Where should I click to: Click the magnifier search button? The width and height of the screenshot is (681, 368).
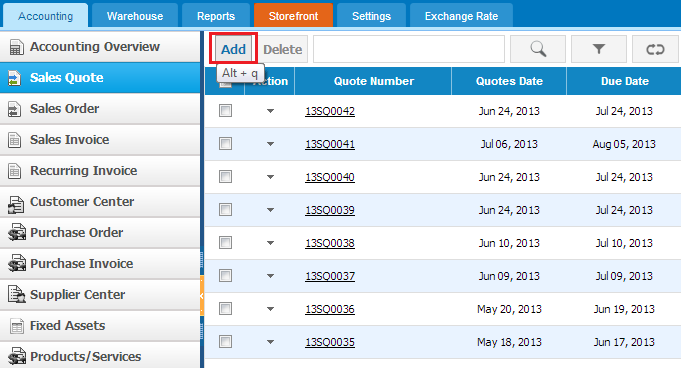pos(538,49)
